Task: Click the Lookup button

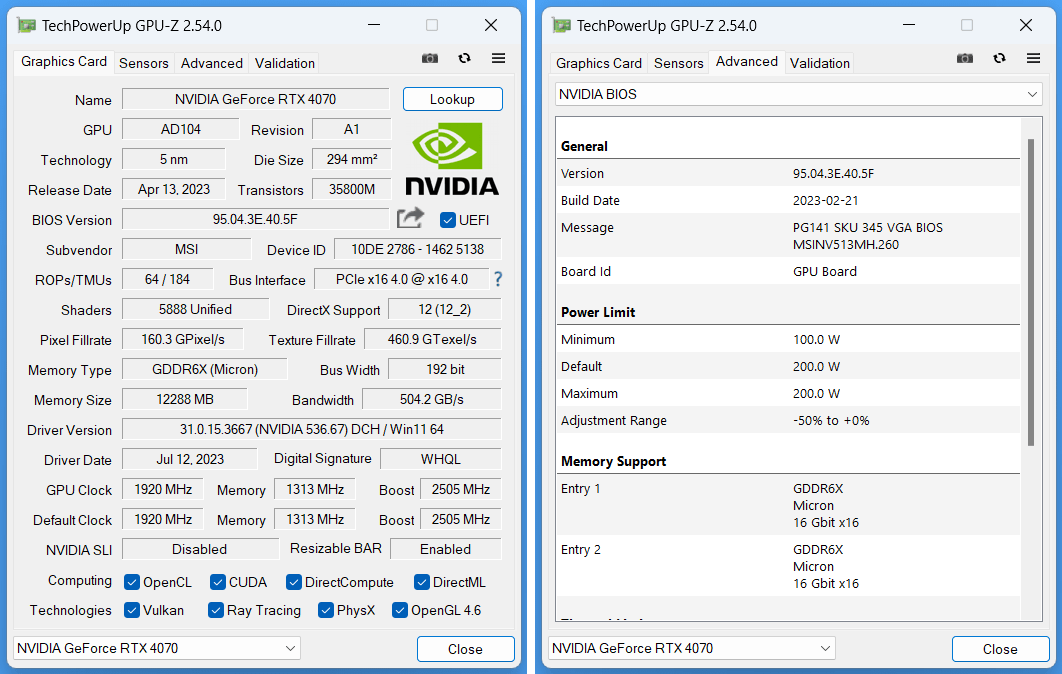Action: tap(452, 99)
